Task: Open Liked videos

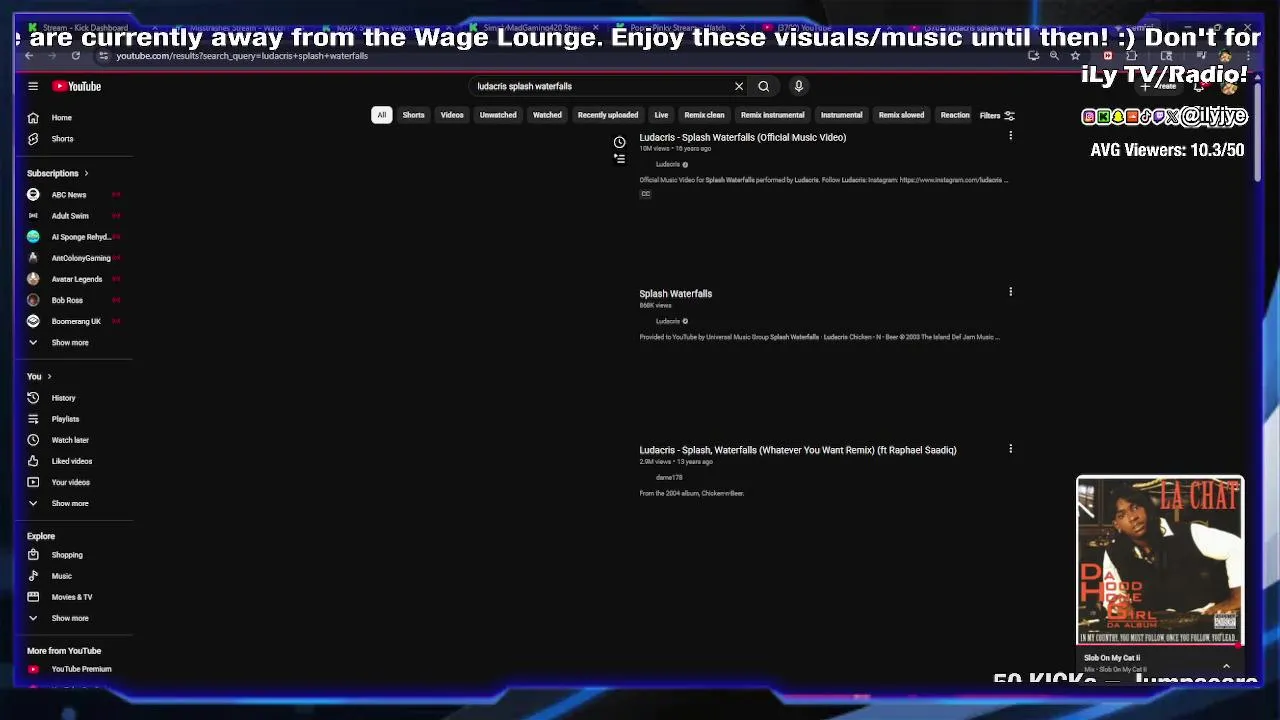Action: tap(70, 461)
